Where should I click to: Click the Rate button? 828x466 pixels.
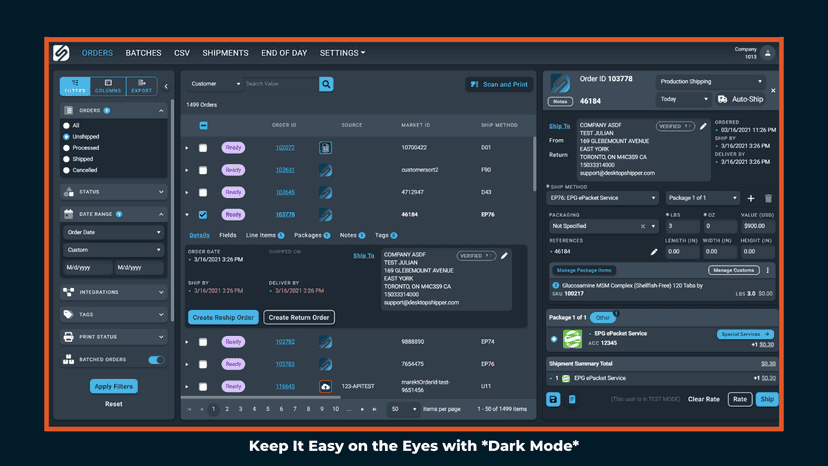(x=740, y=399)
